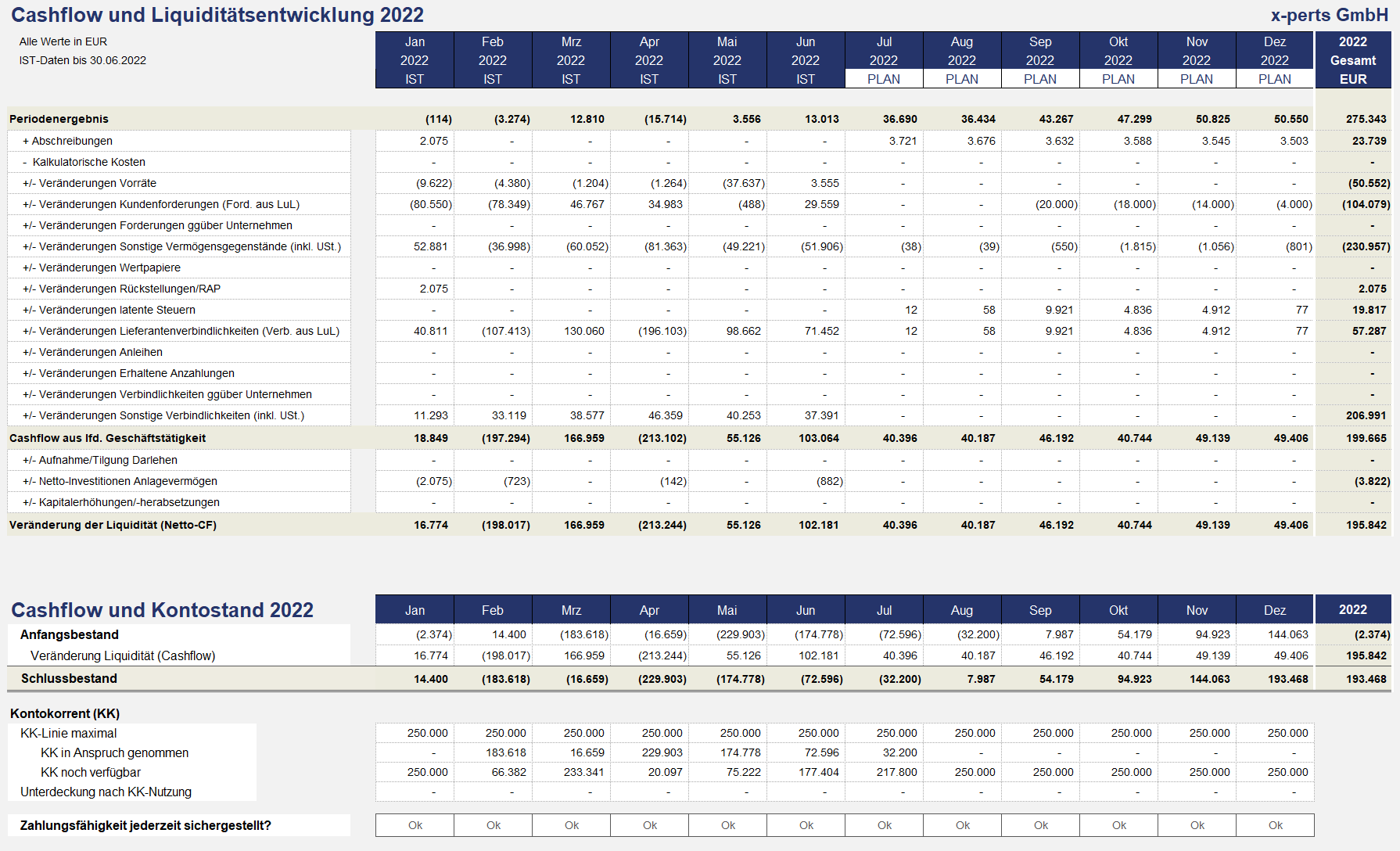
Task: Select Veränderungen Anleihen row label
Action: coord(92,352)
